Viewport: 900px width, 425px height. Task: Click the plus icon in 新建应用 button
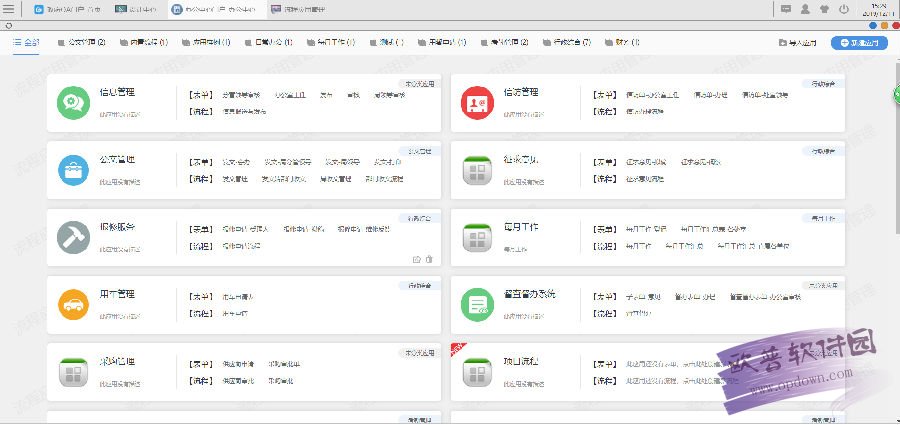click(844, 42)
